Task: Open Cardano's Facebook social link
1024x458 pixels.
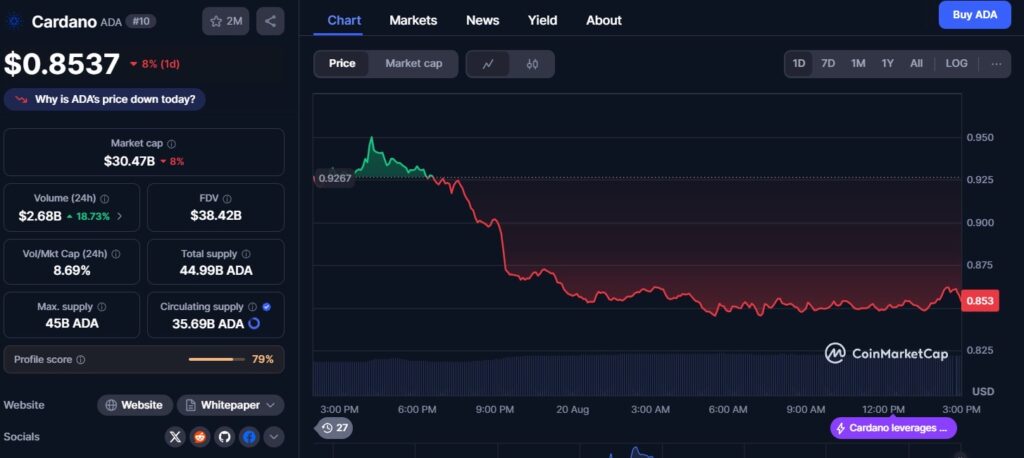Action: 249,437
